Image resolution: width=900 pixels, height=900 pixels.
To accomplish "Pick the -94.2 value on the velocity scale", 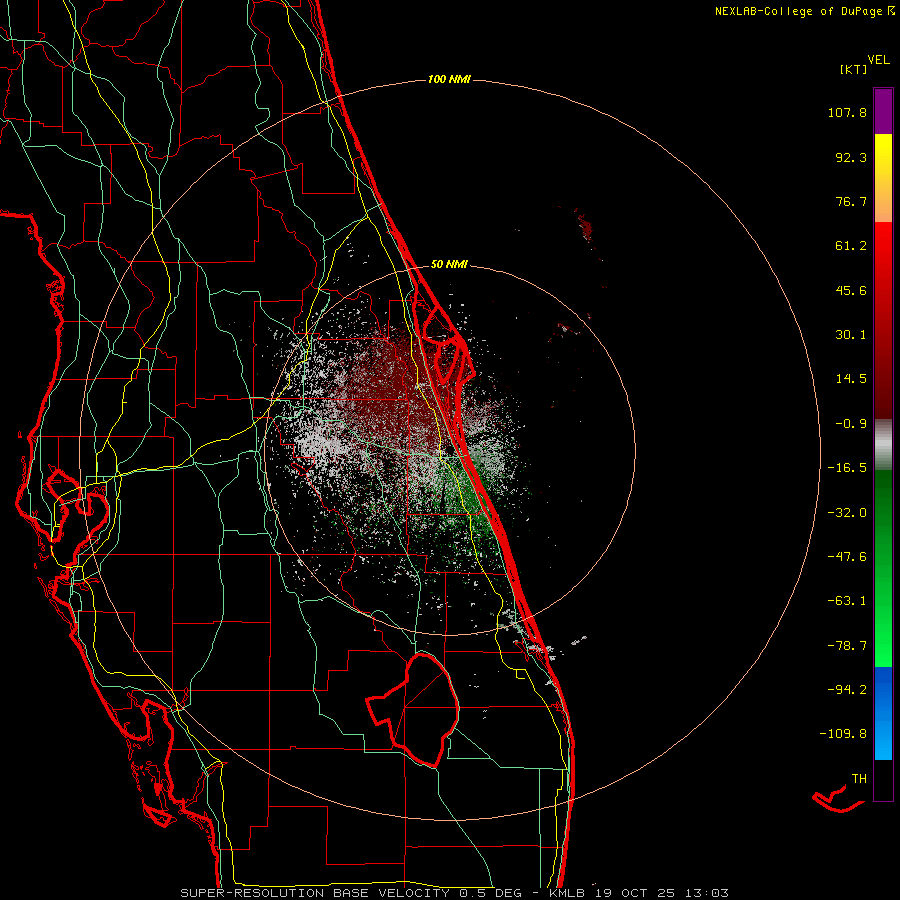I will coord(847,690).
